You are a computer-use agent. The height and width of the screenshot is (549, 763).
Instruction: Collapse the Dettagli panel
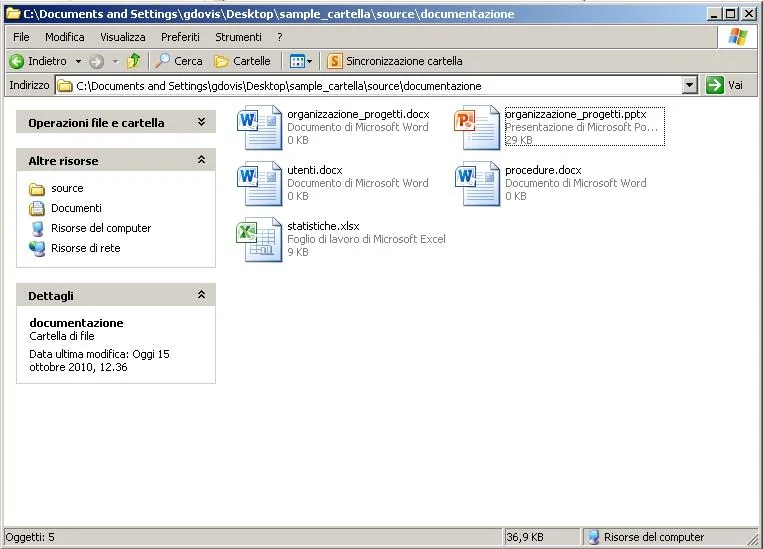201,294
